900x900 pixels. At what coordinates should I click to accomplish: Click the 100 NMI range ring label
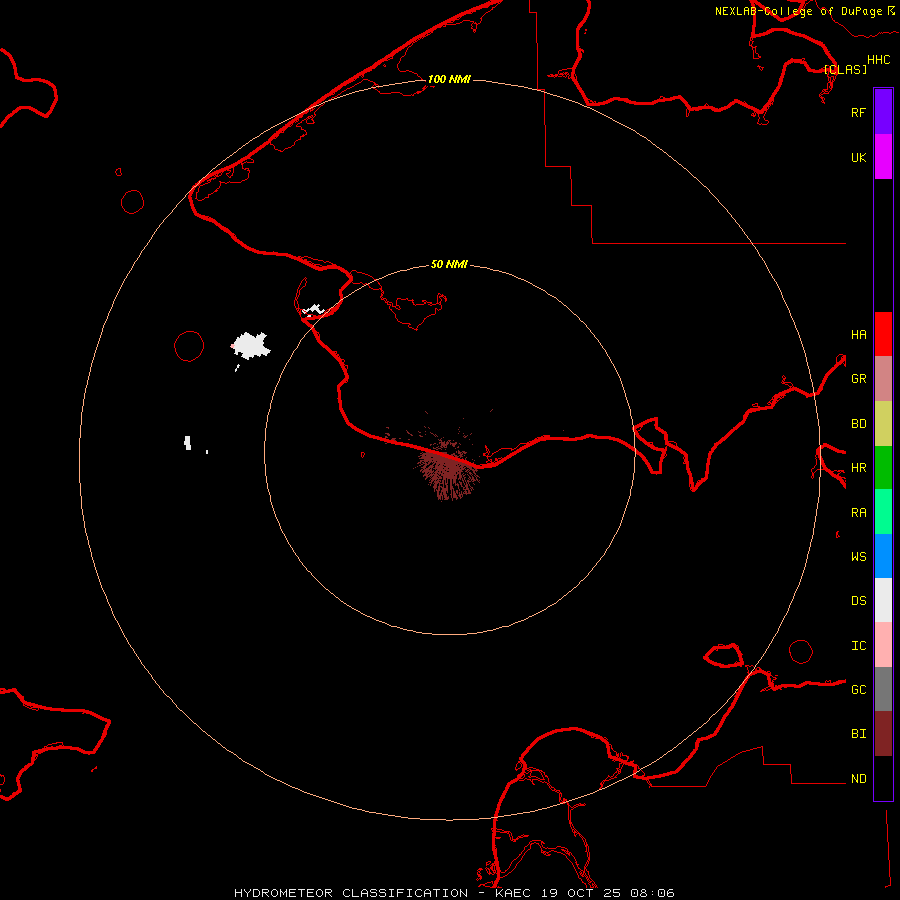pyautogui.click(x=449, y=79)
